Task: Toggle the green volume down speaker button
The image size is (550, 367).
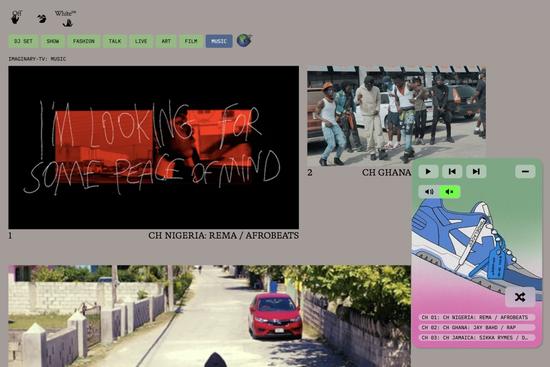Action: coord(450,192)
